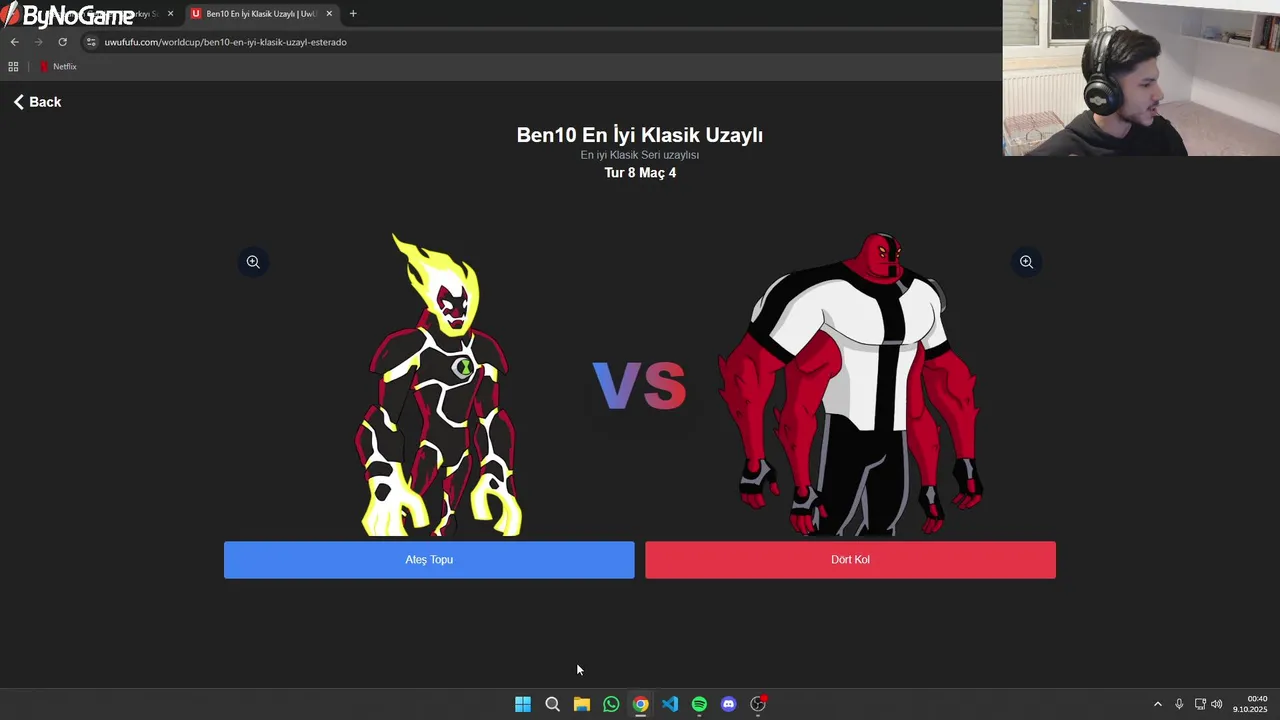1280x720 pixels.
Task: Switch to the Ben10 En İyi Klasik Uzaylı tab
Action: (x=261, y=14)
